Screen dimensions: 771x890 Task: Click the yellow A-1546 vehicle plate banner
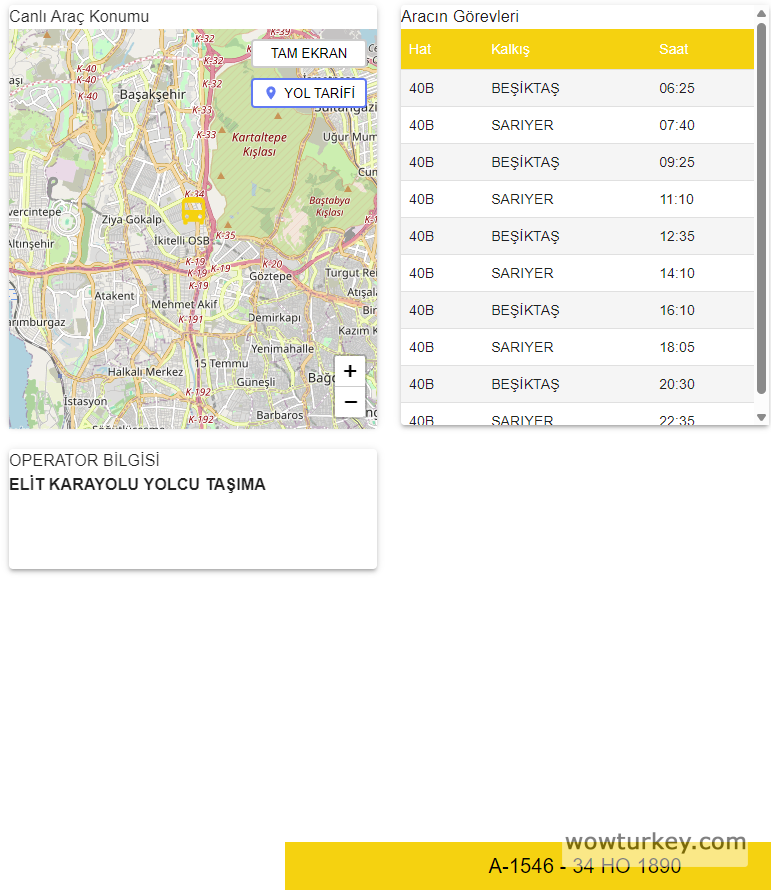point(527,866)
